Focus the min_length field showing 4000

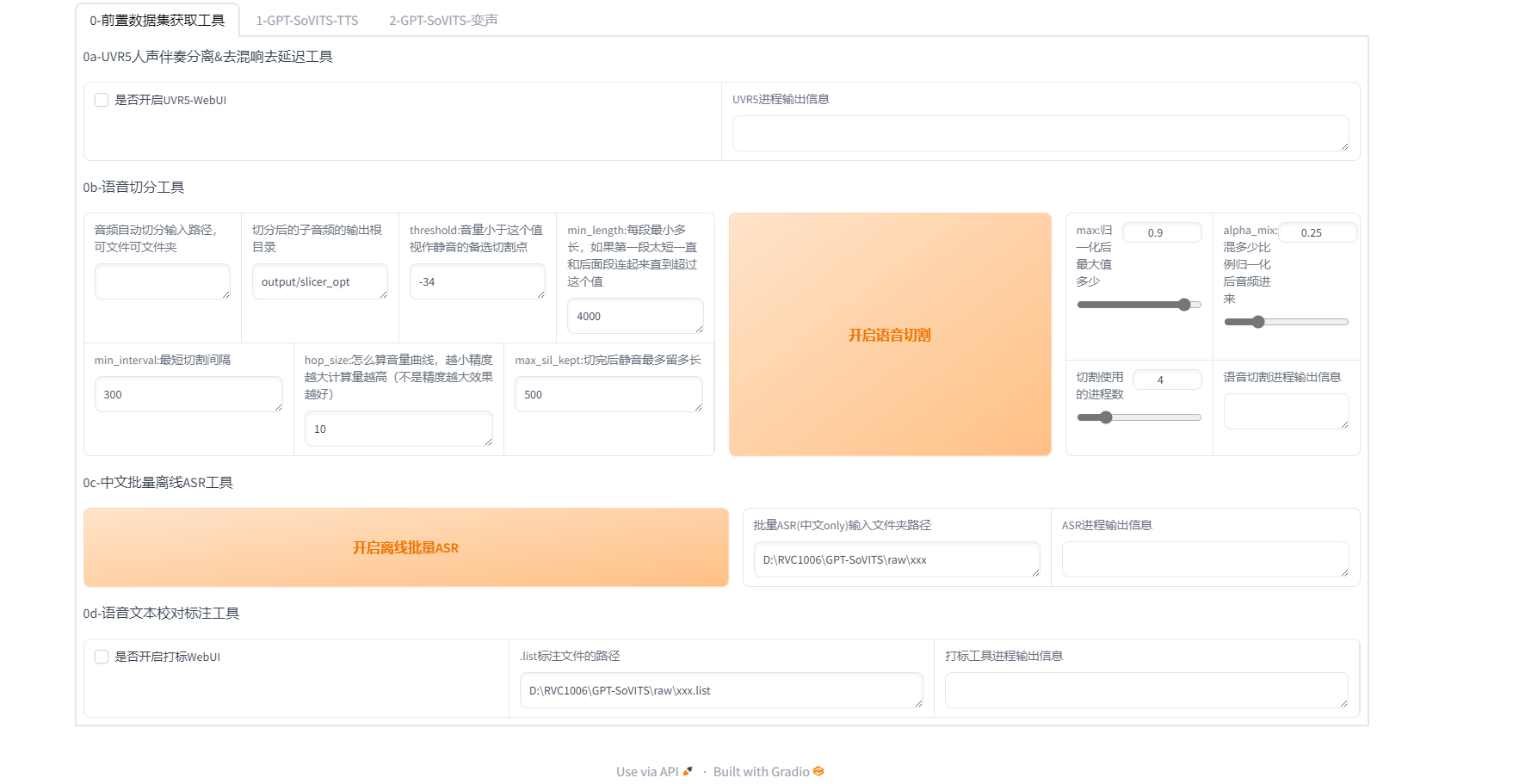coord(634,316)
